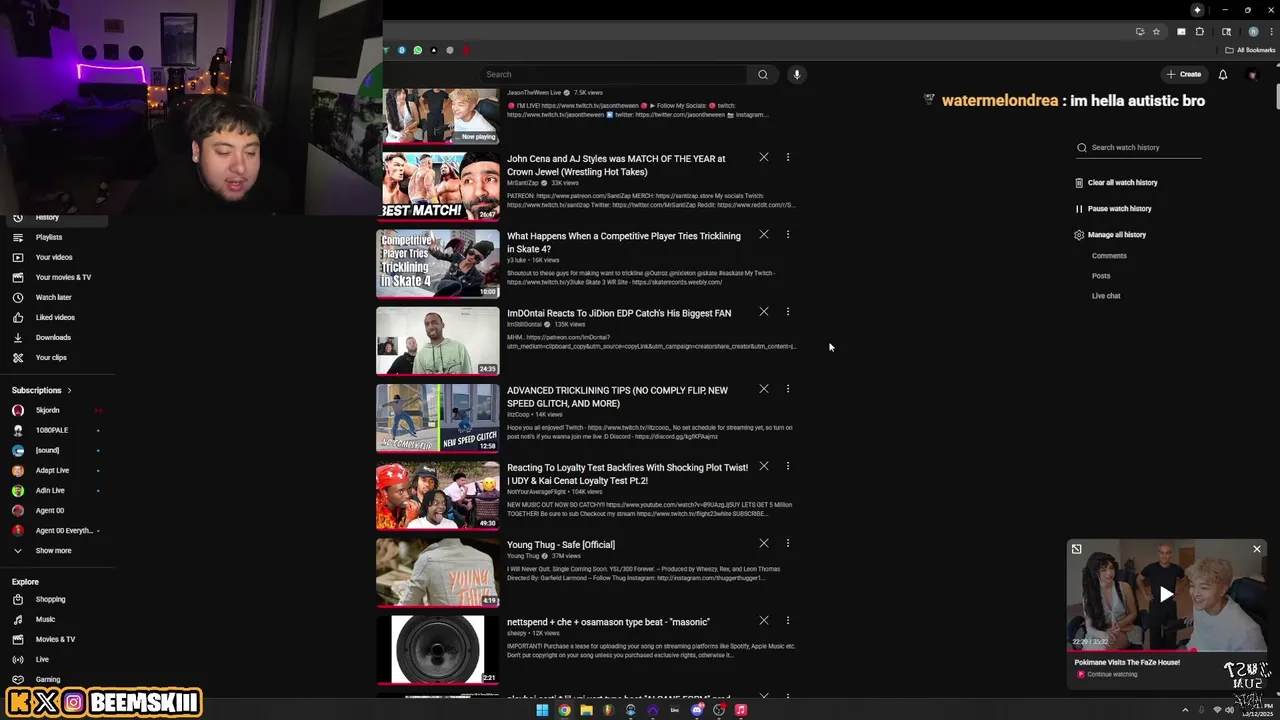Open Chrome extensions puzzle icon
Image resolution: width=1280 pixels, height=720 pixels.
click(x=1200, y=32)
